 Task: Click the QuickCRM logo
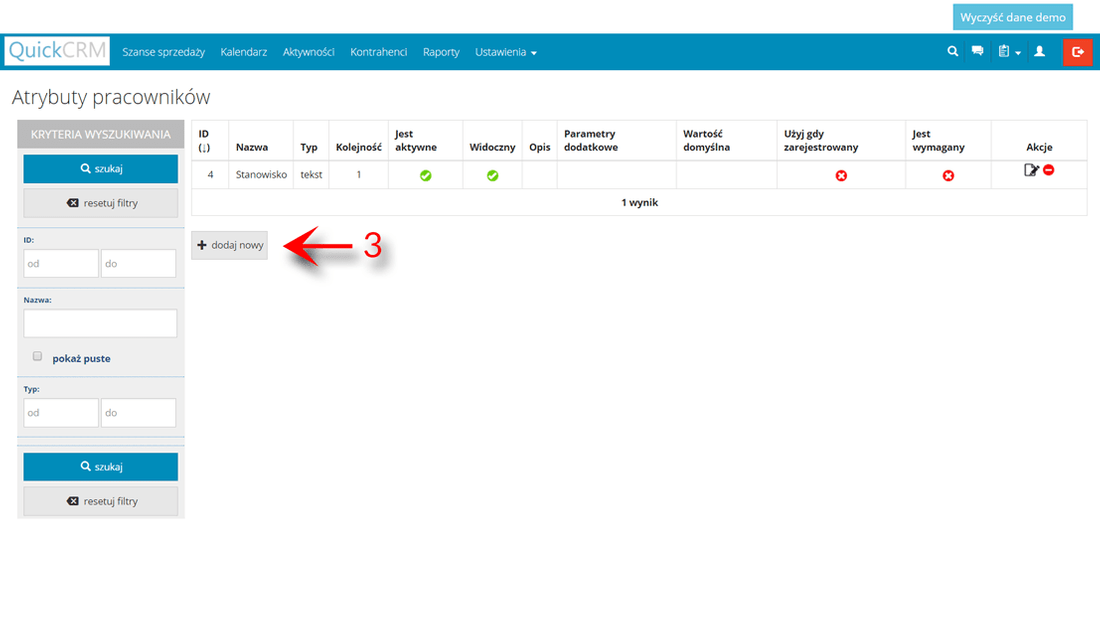[57, 52]
